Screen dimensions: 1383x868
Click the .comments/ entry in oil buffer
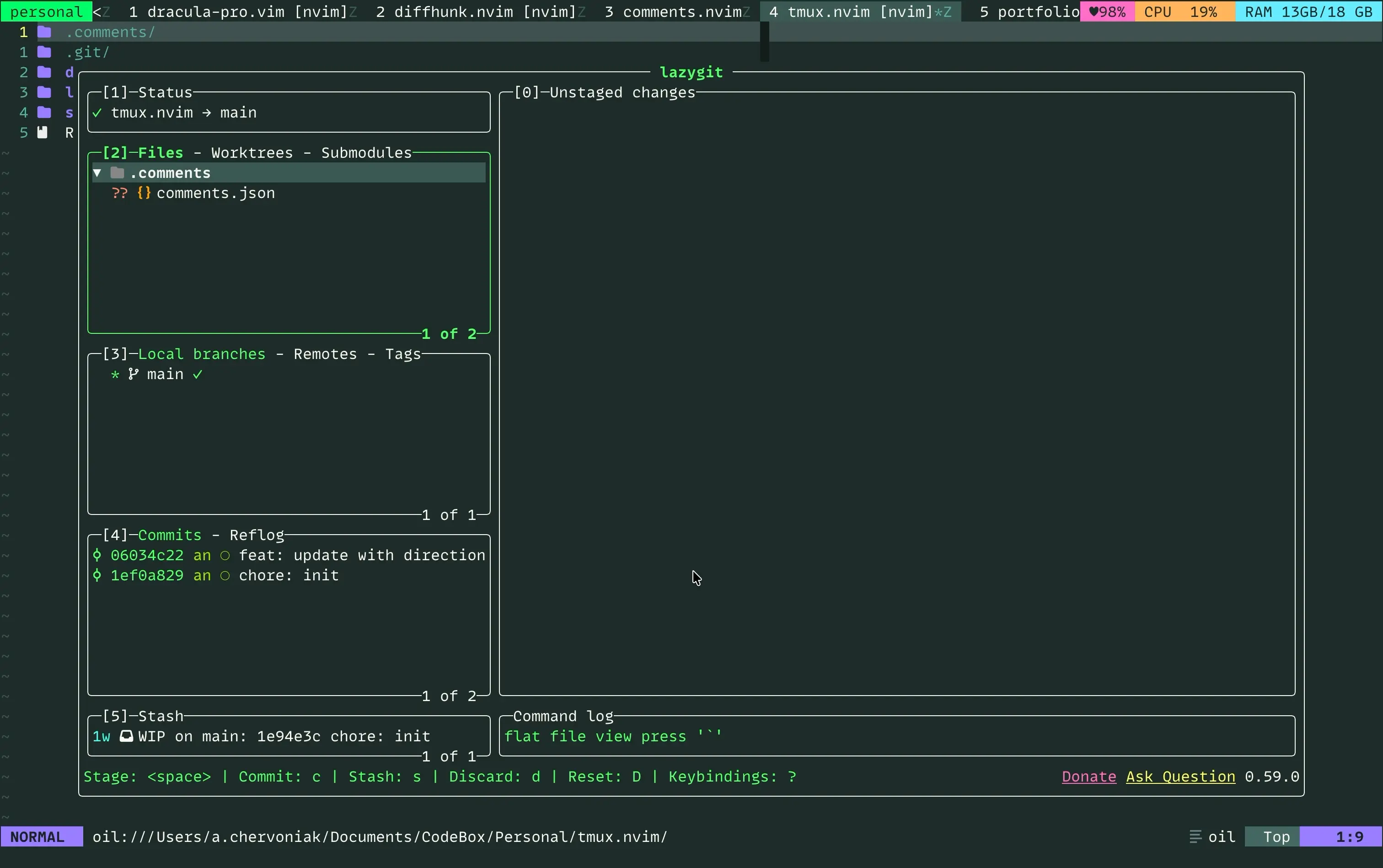click(110, 32)
